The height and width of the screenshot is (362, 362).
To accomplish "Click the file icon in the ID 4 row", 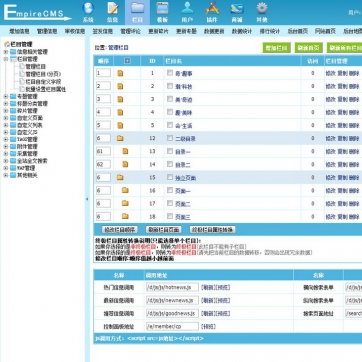I will [x=120, y=112].
